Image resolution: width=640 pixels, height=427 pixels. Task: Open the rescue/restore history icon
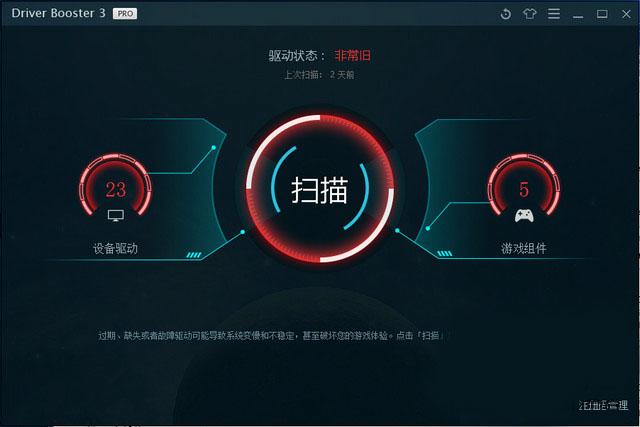505,14
